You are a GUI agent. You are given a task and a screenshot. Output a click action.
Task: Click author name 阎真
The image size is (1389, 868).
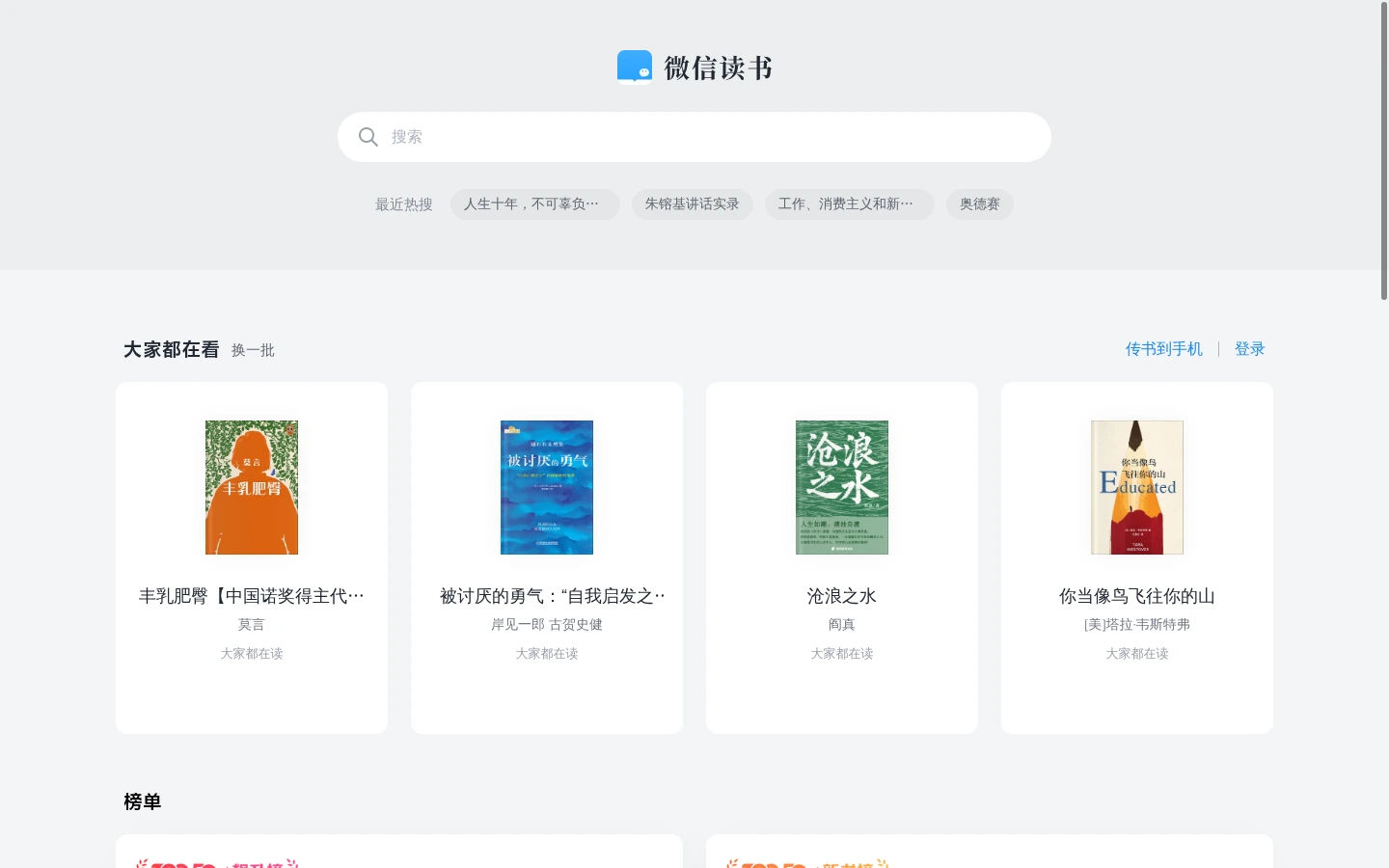click(x=842, y=625)
